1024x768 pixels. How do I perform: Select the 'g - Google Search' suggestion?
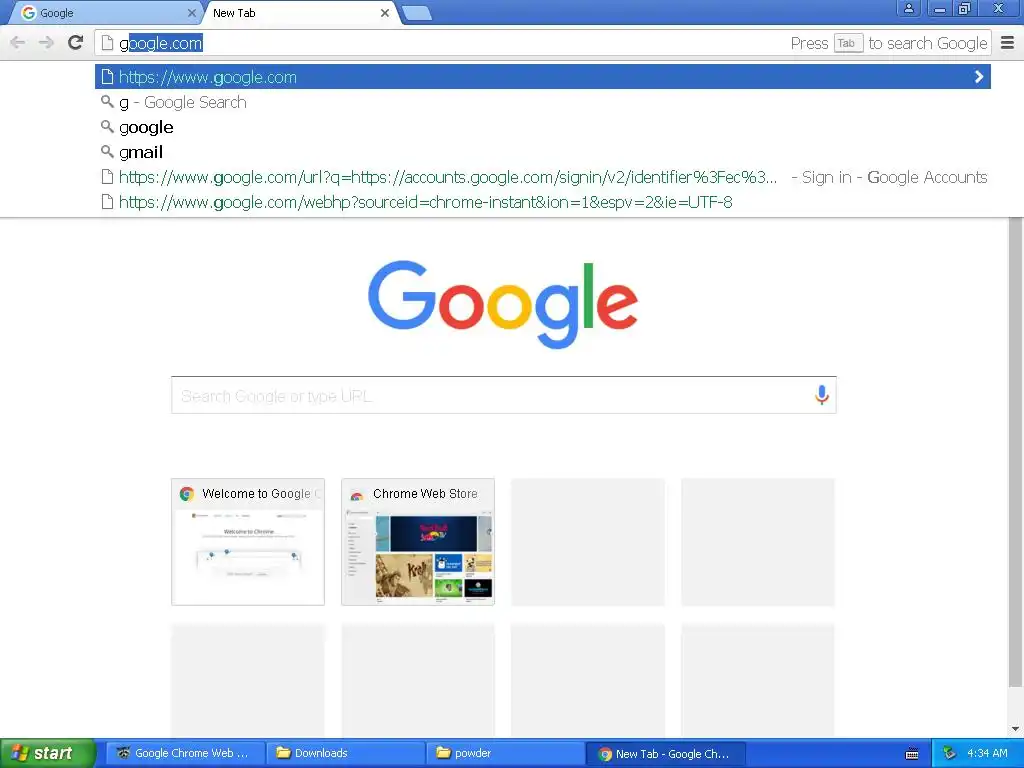tap(543, 102)
